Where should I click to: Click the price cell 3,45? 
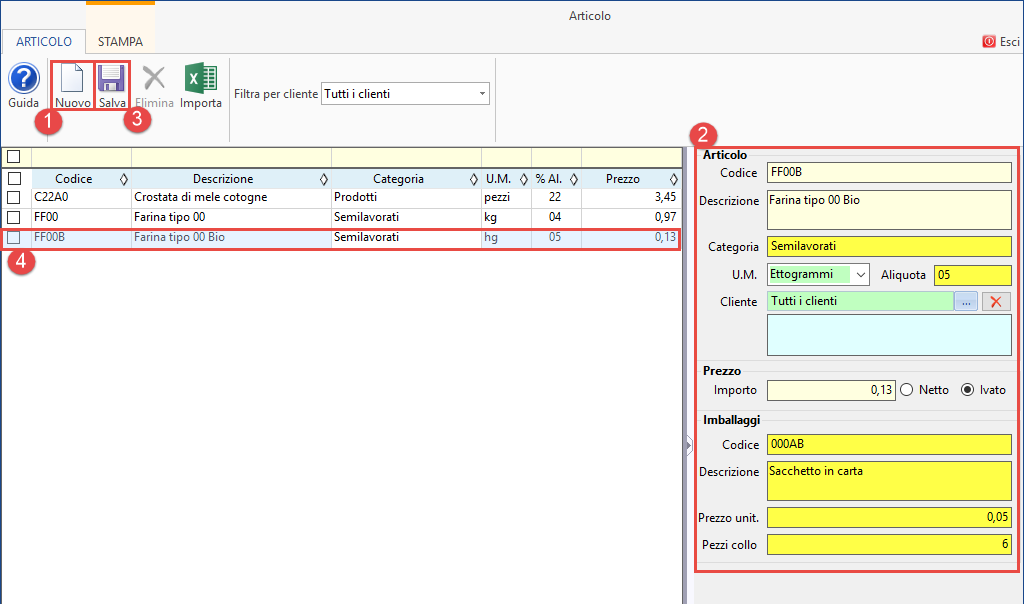pyautogui.click(x=631, y=197)
